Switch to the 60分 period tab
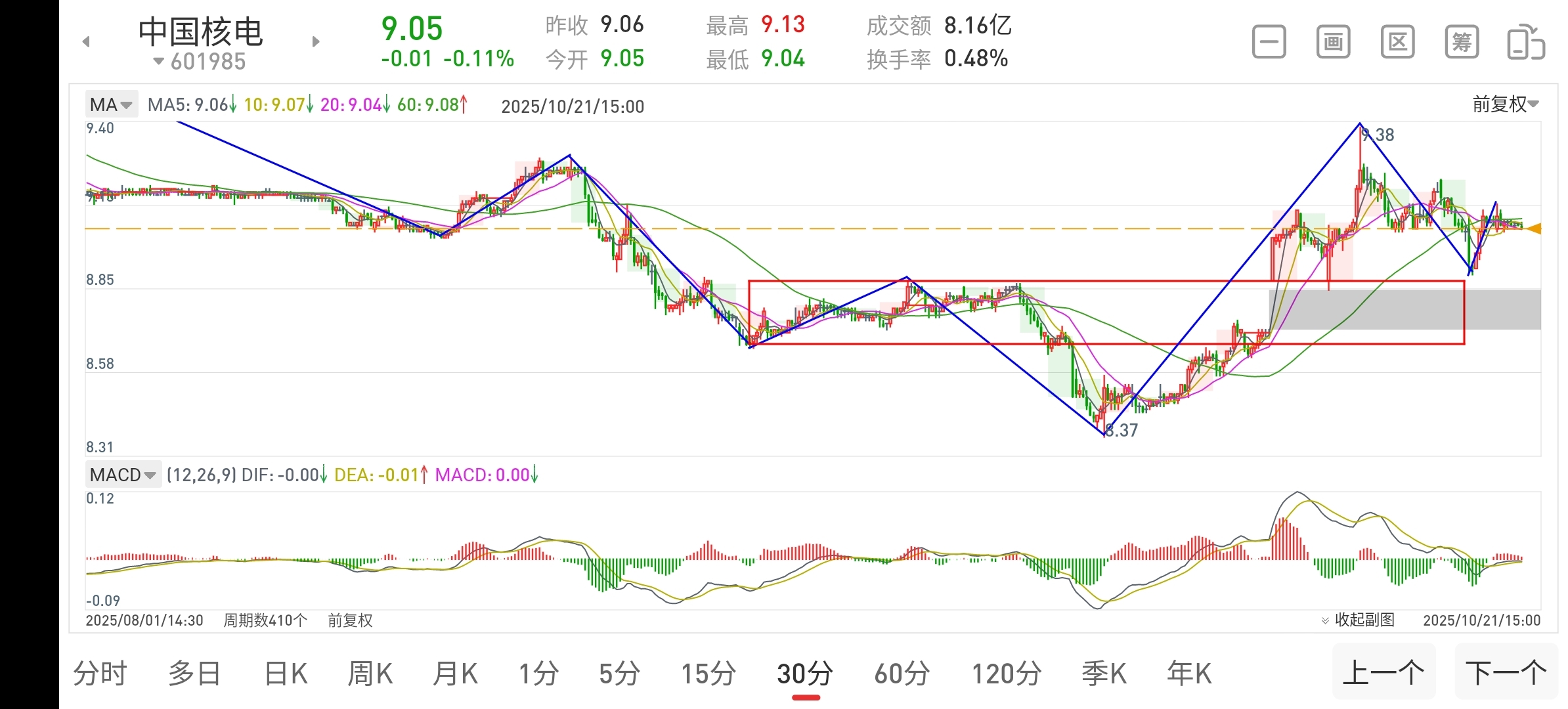Screen dimensions: 1568x709 click(x=902, y=674)
